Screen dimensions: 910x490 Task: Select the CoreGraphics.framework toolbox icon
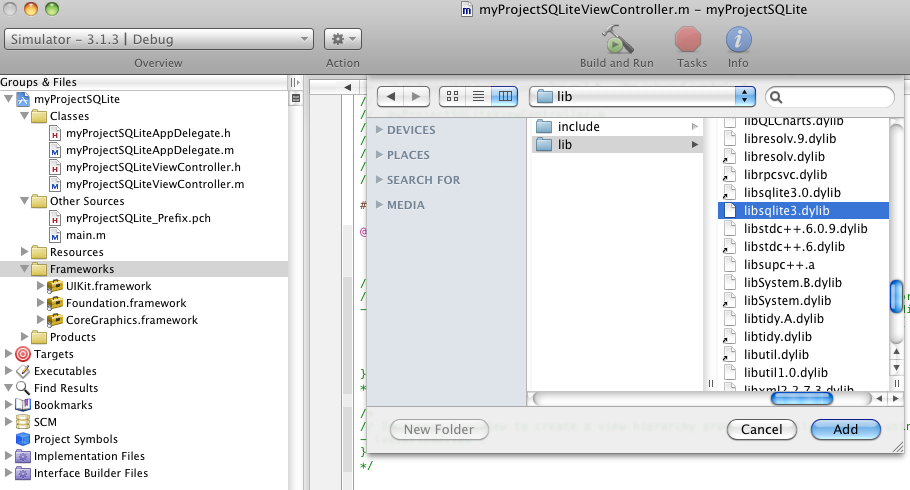point(55,319)
